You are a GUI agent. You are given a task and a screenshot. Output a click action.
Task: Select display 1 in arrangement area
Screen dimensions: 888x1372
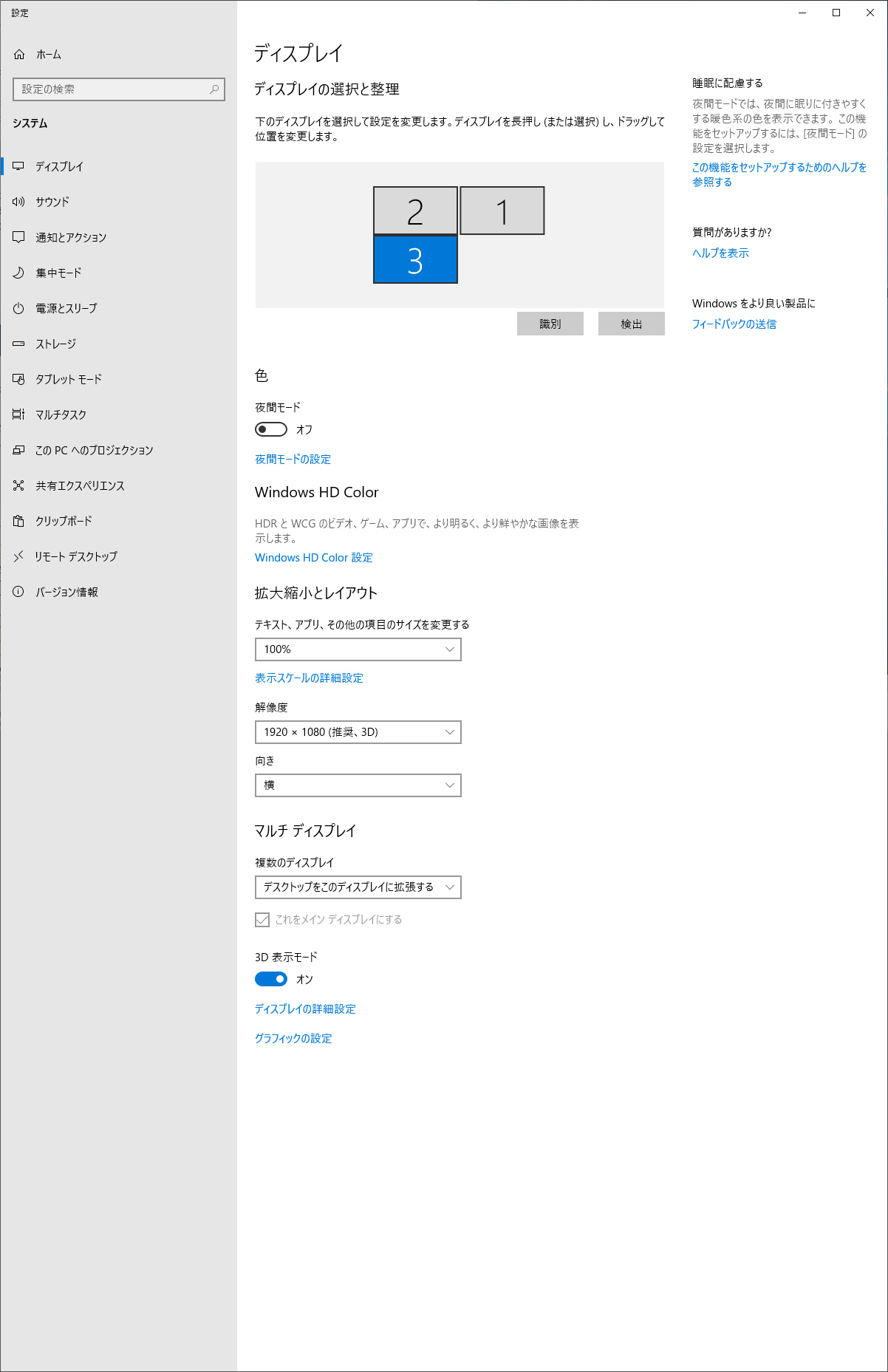tap(502, 211)
